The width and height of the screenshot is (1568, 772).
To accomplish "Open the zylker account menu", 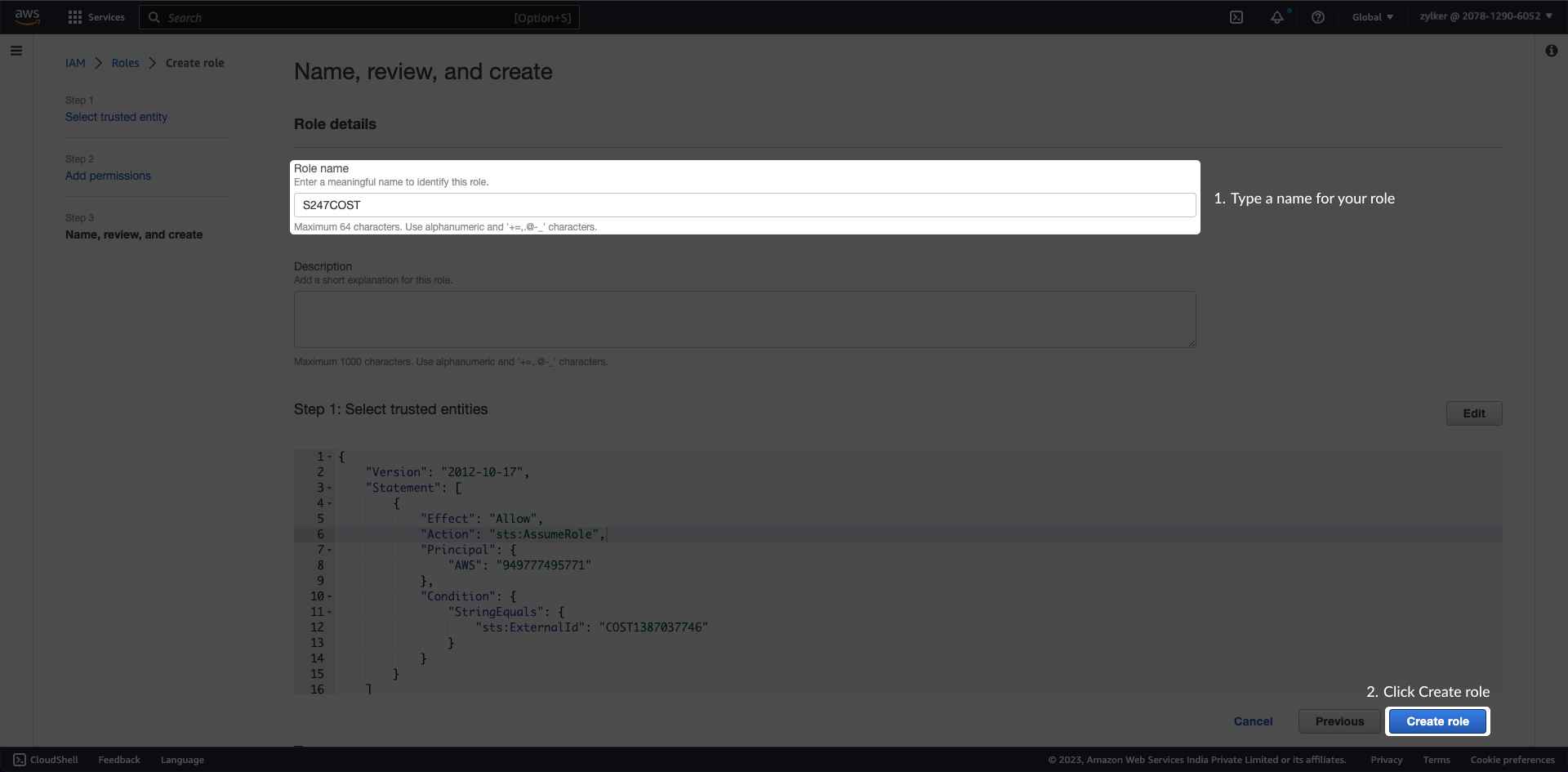I will point(1486,16).
